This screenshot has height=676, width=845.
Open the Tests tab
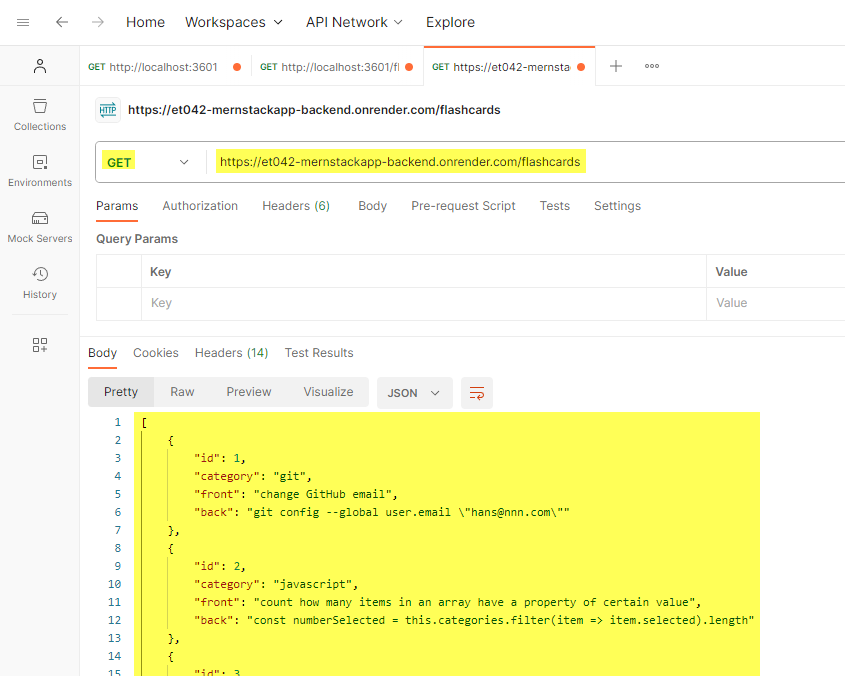click(555, 206)
